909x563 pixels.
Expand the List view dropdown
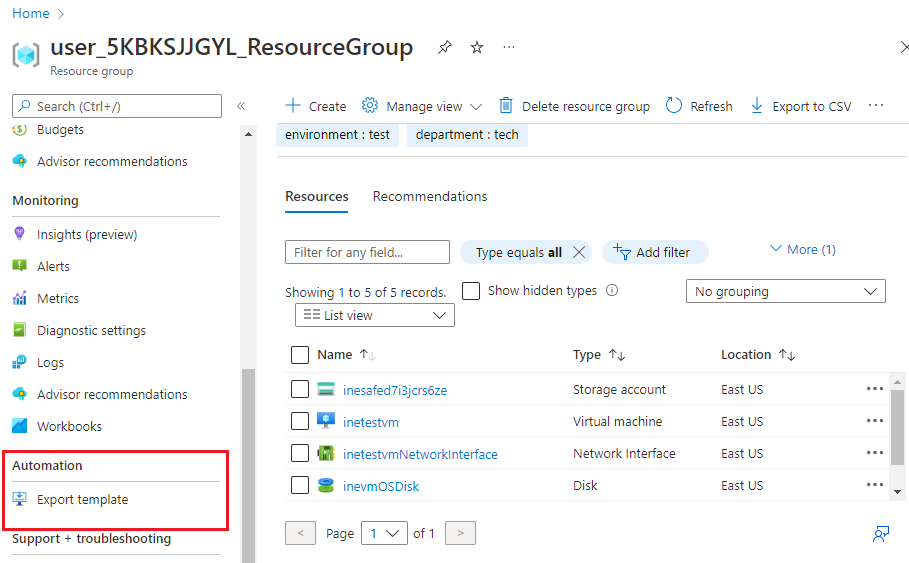(375, 315)
